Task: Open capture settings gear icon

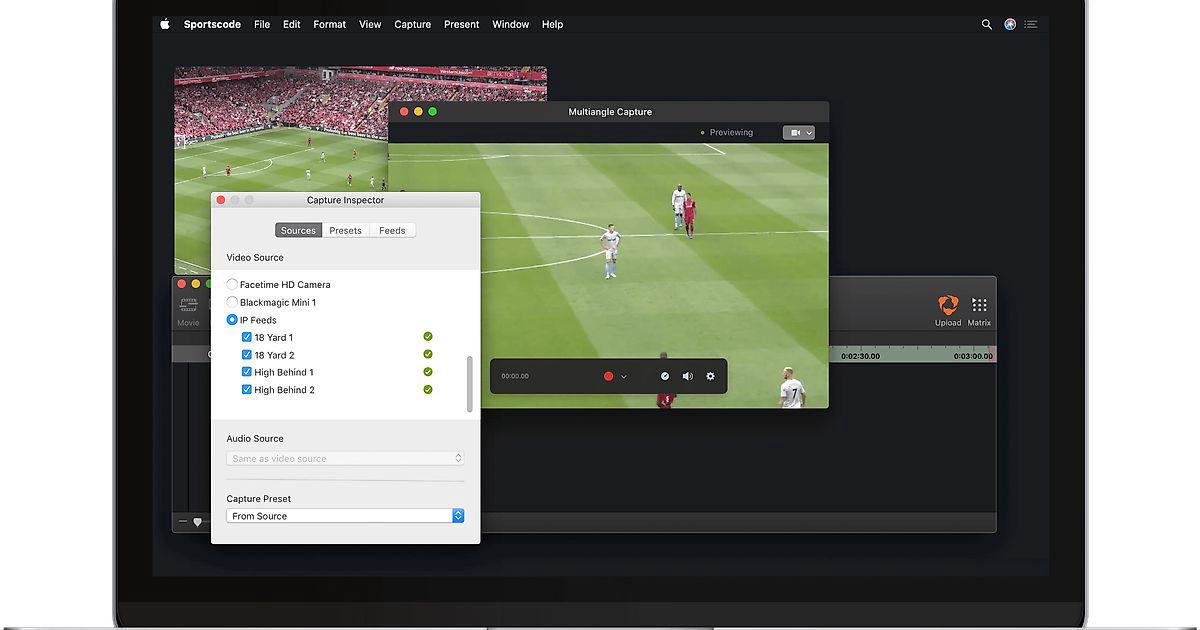Action: (711, 376)
